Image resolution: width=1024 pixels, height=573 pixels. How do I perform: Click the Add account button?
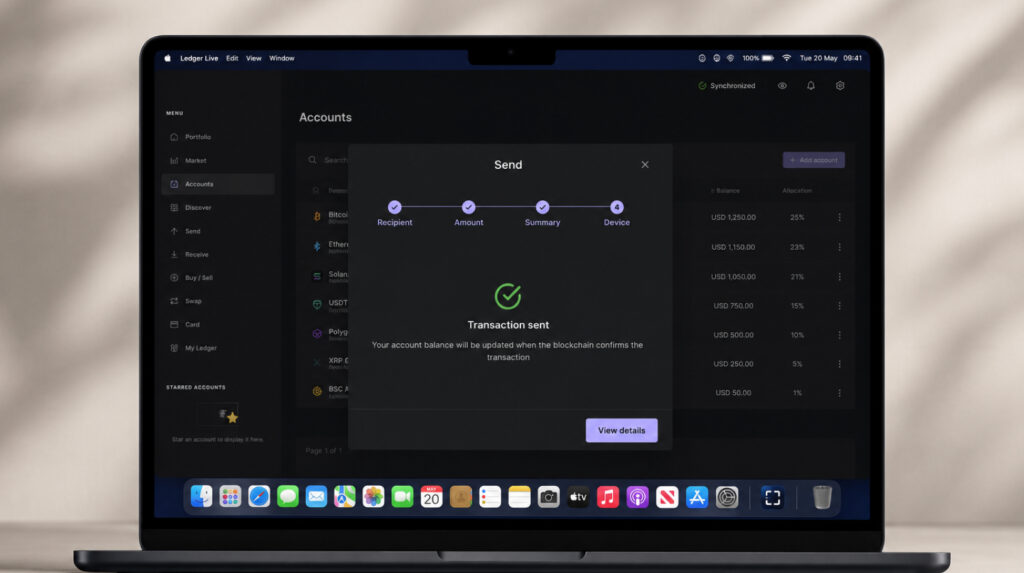click(x=814, y=160)
